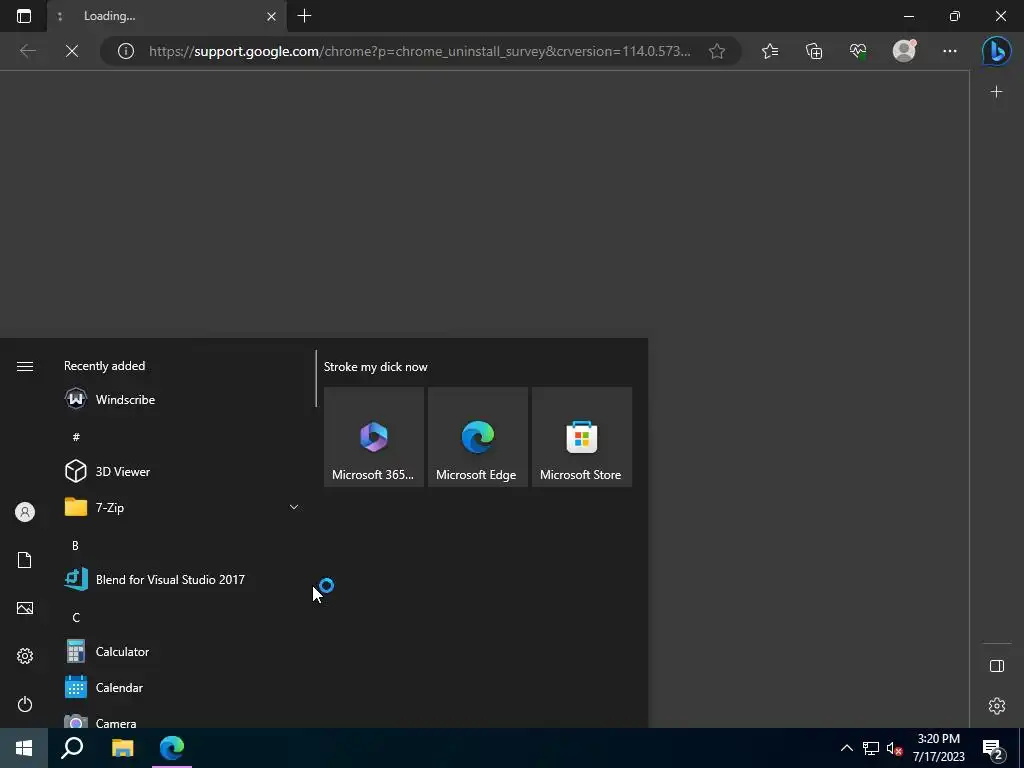Expand the 7-Zip folder chevron
1024x768 pixels.
(x=294, y=507)
